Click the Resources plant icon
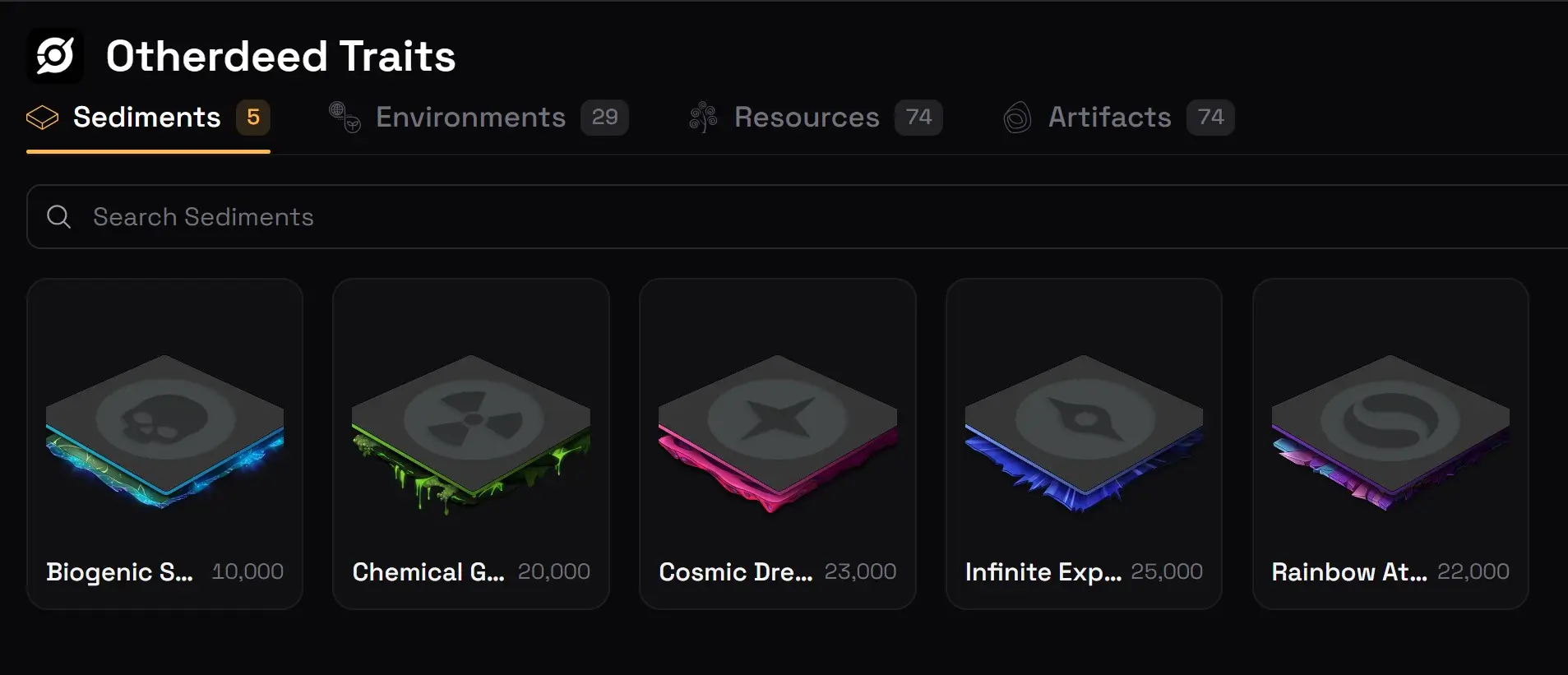This screenshot has height=675, width=1568. (703, 118)
